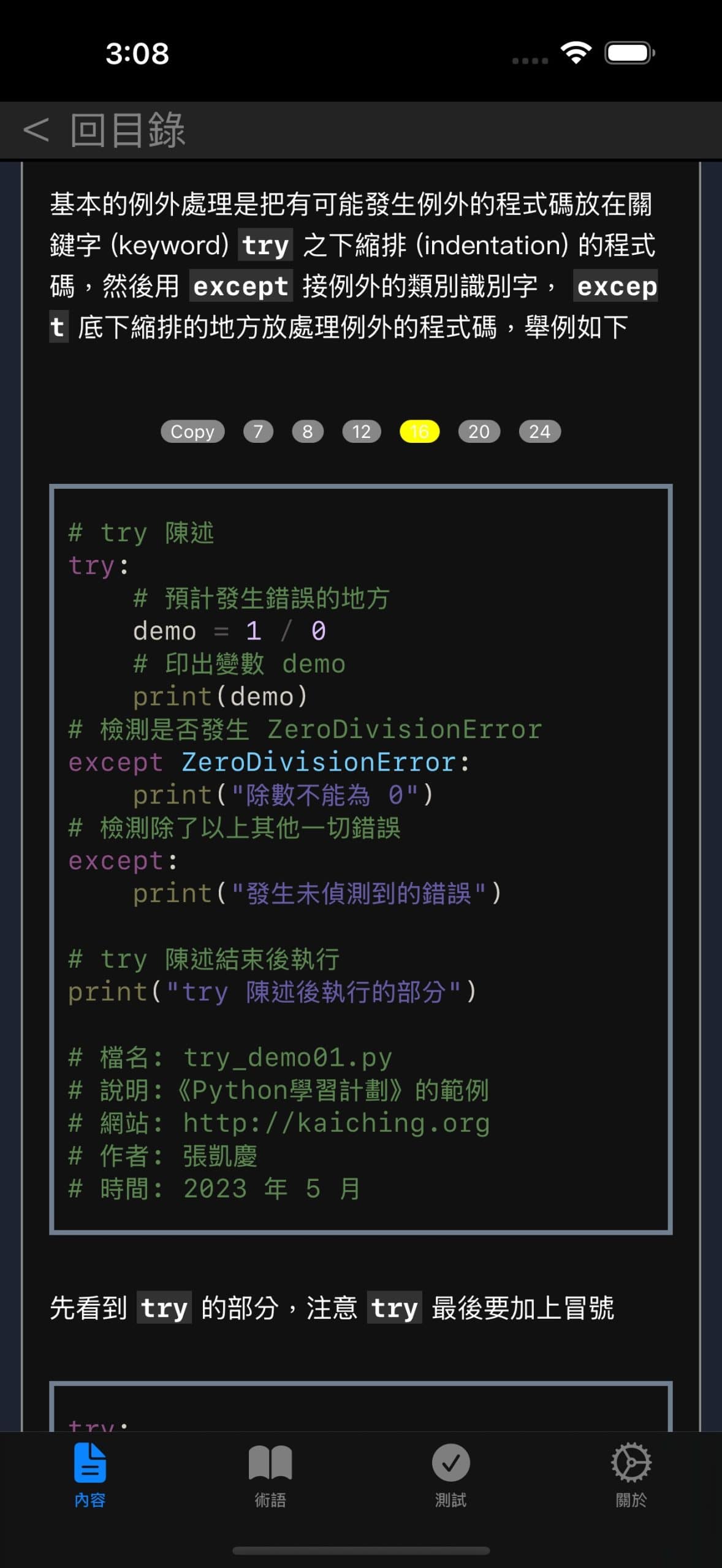Tap the Wi-Fi status icon
The image size is (722, 1568).
[x=575, y=54]
